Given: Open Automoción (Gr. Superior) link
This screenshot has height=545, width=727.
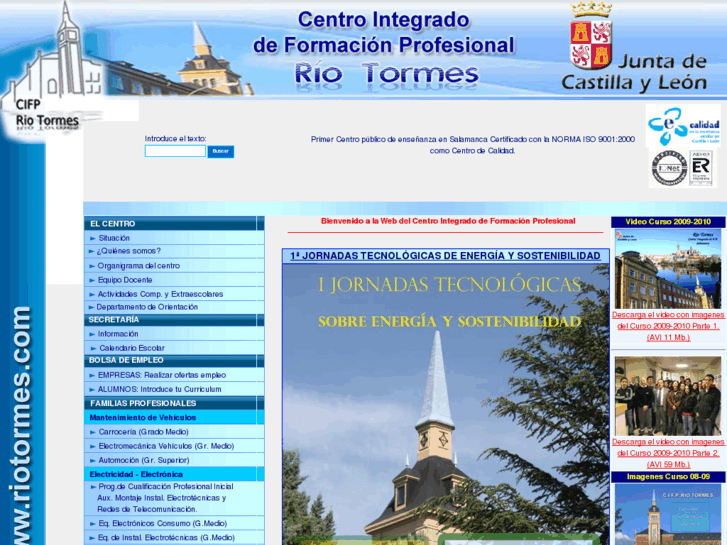Looking at the screenshot, I should click(144, 460).
